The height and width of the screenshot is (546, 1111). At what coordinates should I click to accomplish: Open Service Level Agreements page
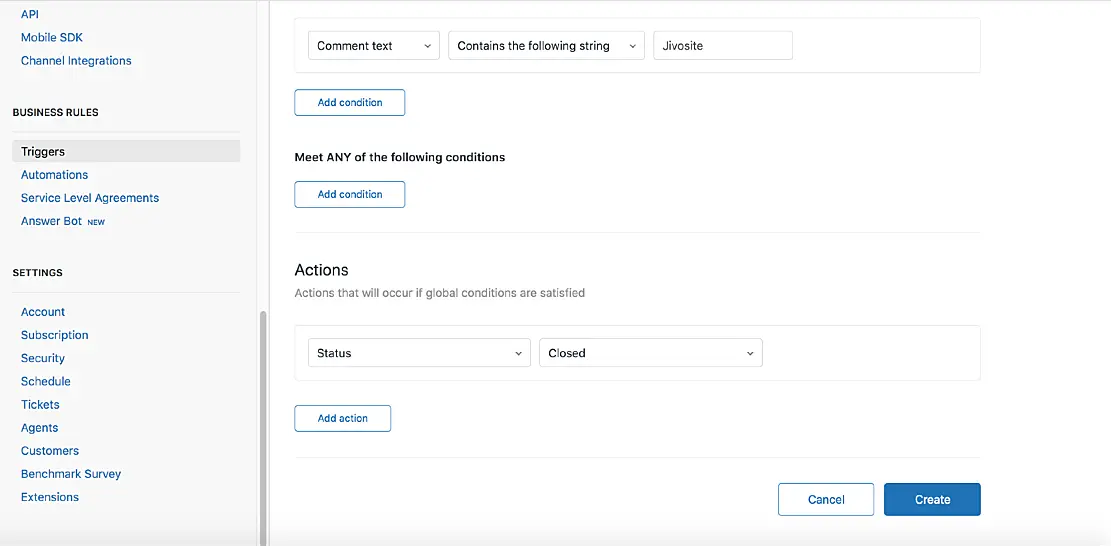point(90,198)
